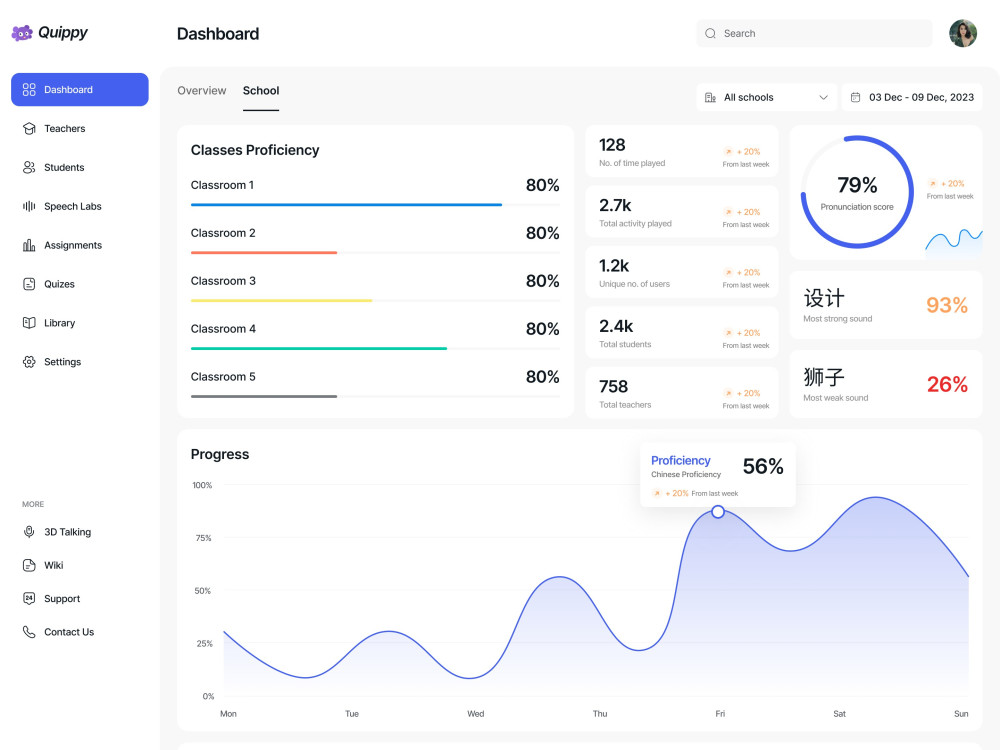This screenshot has height=750, width=1000.
Task: Click the magnifier icon in search bar
Action: click(x=710, y=34)
